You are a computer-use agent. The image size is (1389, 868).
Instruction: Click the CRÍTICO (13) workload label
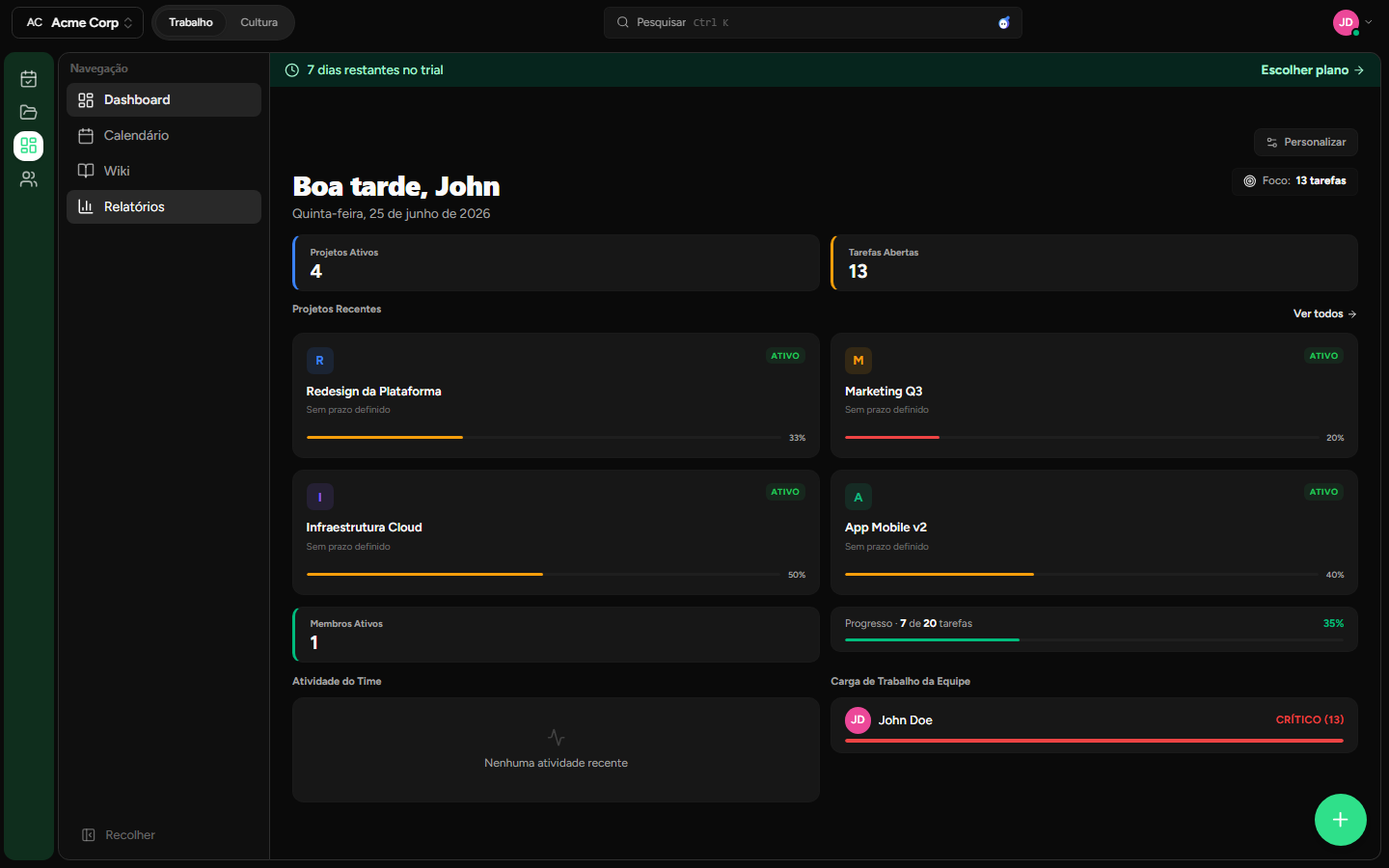tap(1310, 720)
